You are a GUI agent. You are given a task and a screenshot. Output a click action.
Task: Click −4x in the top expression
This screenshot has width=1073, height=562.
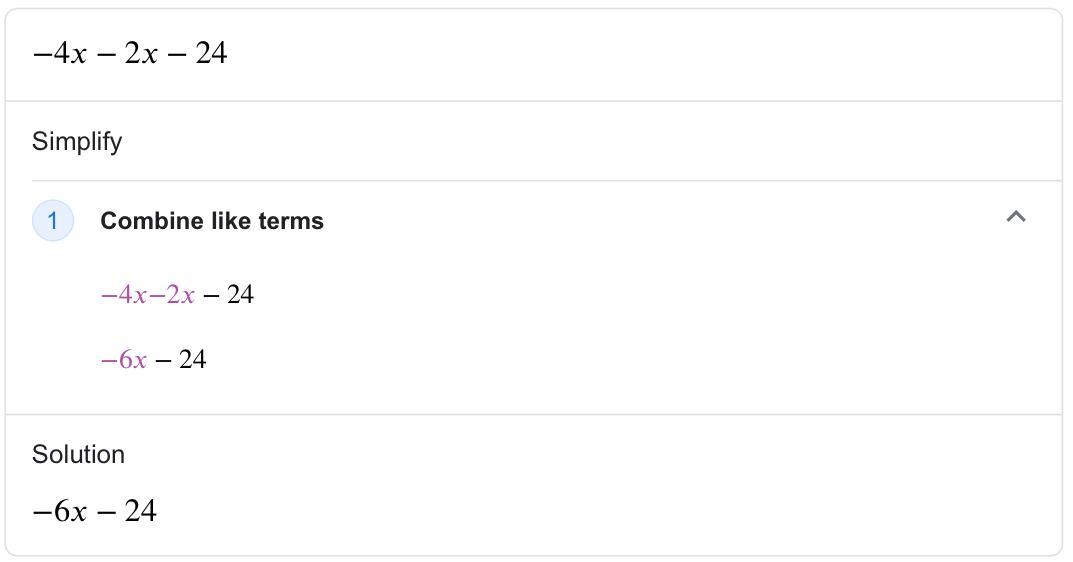[60, 54]
